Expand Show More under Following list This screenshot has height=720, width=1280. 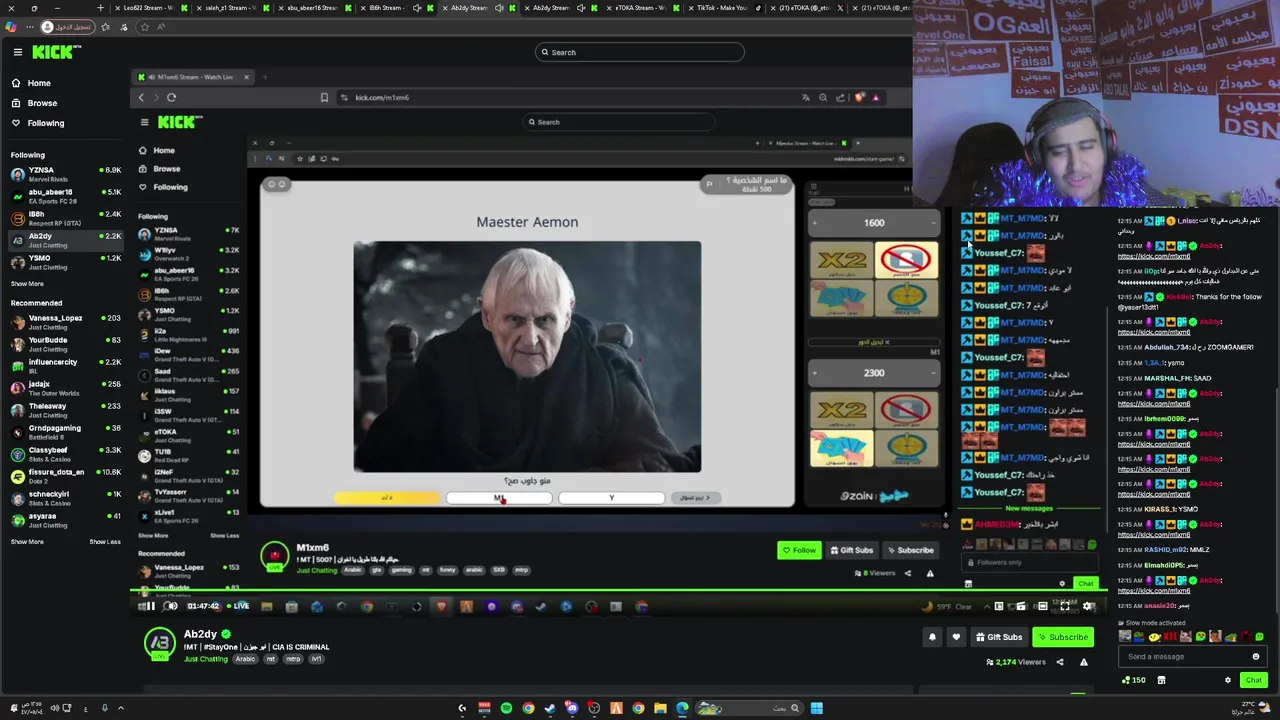27,284
